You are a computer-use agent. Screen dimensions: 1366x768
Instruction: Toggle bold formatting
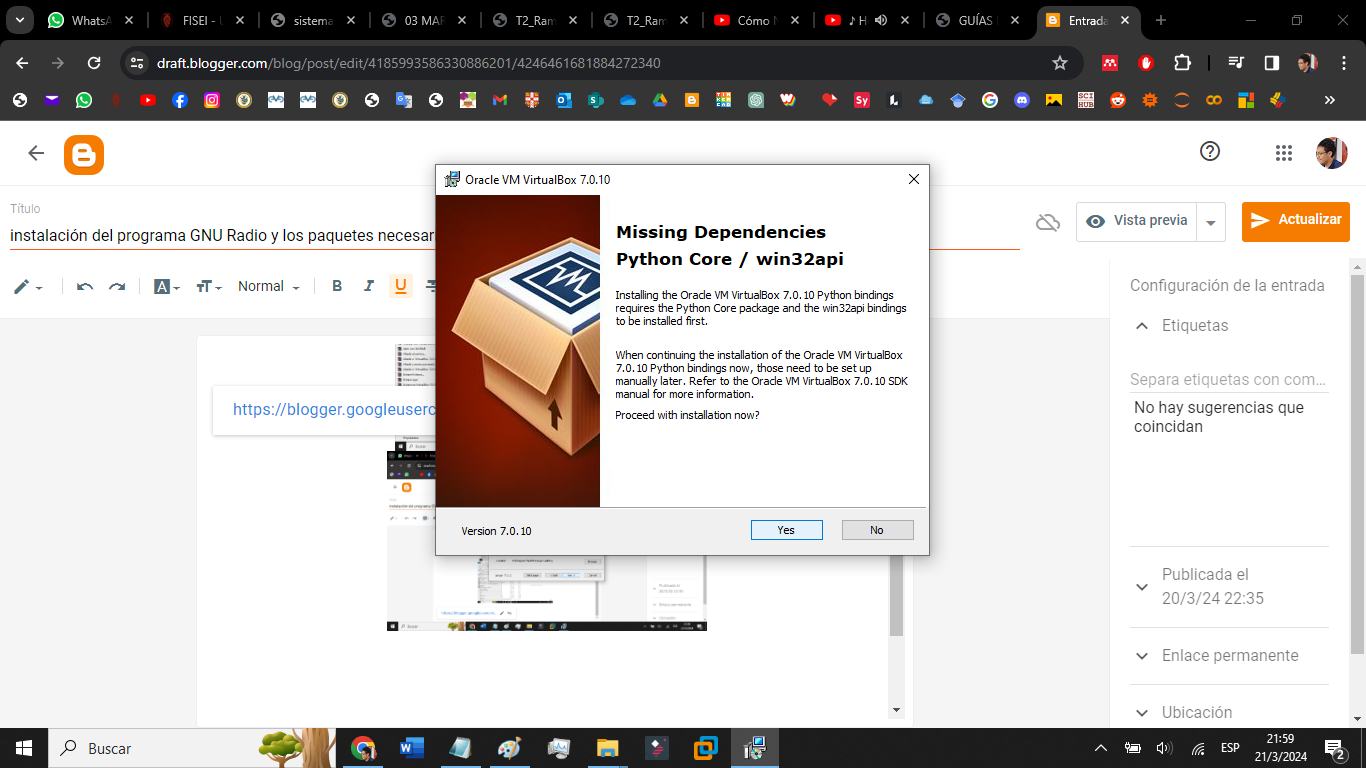pos(337,286)
